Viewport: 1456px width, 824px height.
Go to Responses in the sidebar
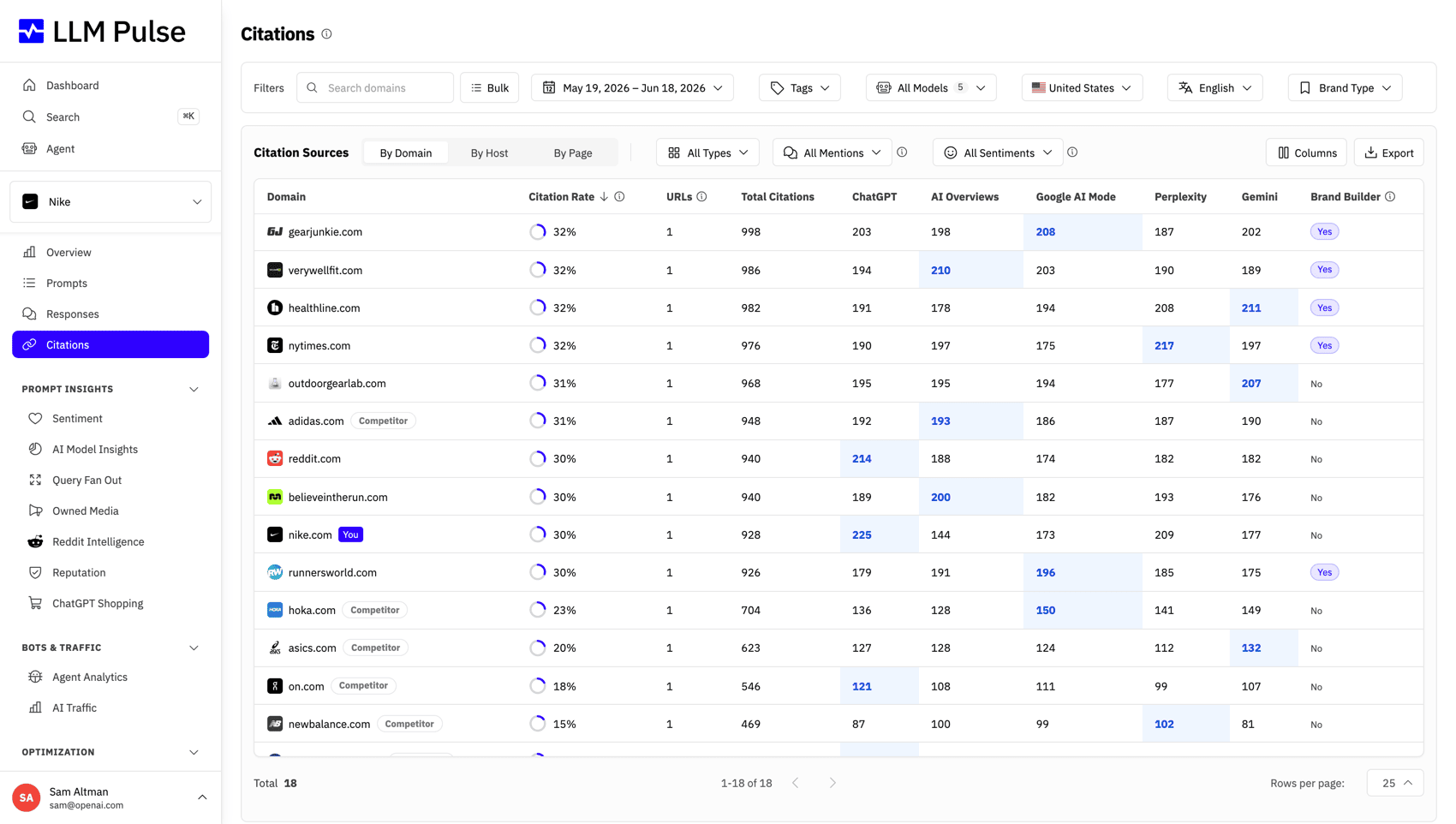click(110, 314)
